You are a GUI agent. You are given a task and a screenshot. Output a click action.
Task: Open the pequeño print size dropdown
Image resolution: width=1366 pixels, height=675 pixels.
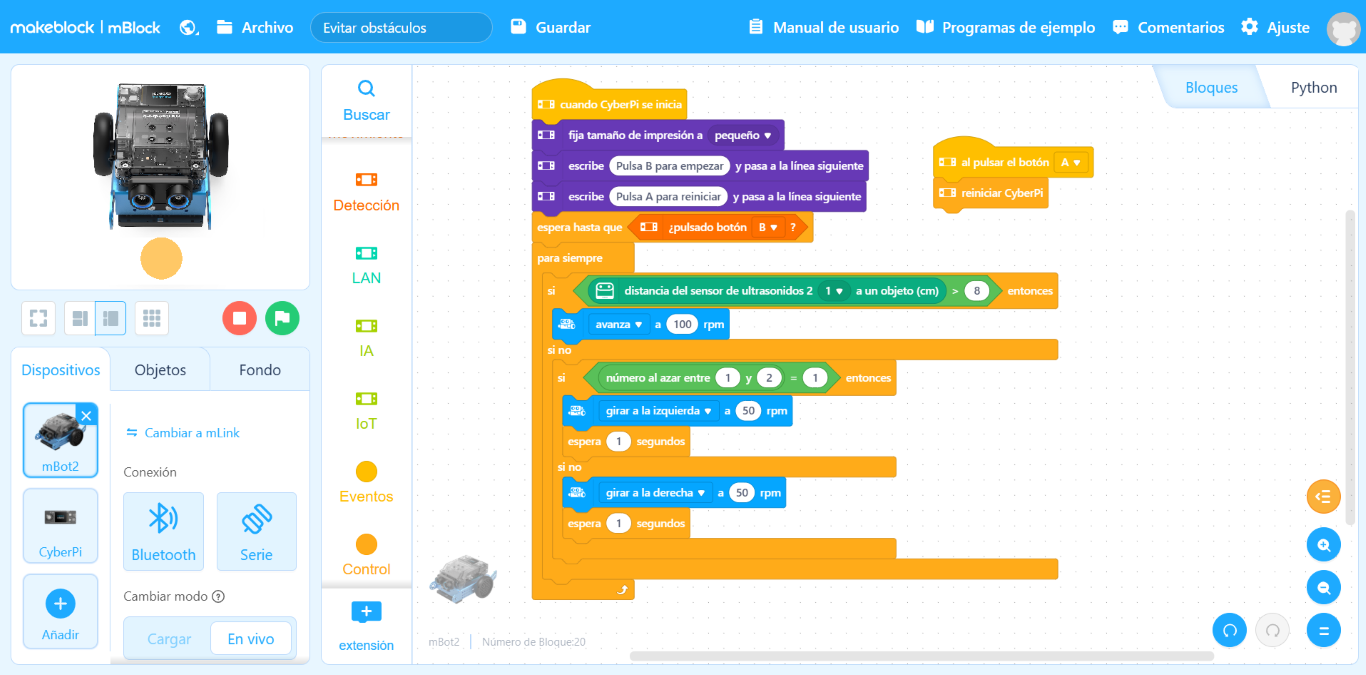[743, 135]
